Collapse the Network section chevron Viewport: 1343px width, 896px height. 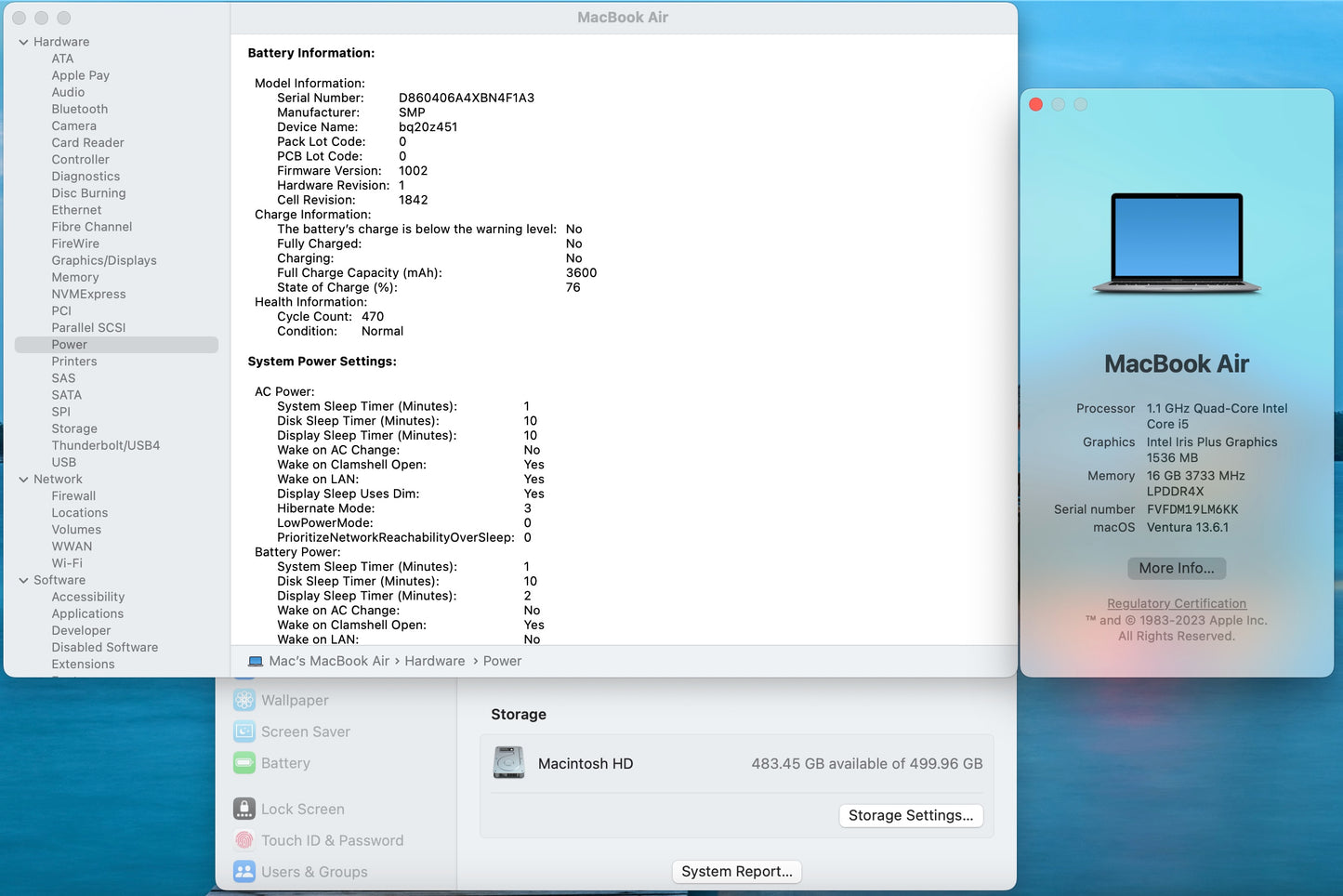point(23,480)
